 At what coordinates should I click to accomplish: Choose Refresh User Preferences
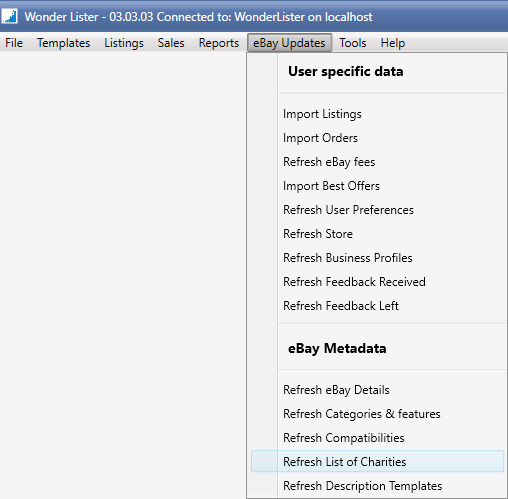pyautogui.click(x=377, y=210)
